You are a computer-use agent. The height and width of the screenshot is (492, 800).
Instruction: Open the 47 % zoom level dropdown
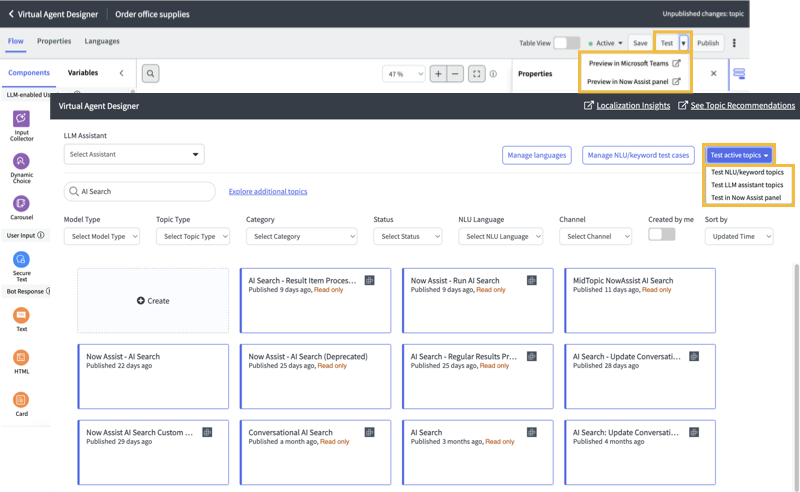404,74
